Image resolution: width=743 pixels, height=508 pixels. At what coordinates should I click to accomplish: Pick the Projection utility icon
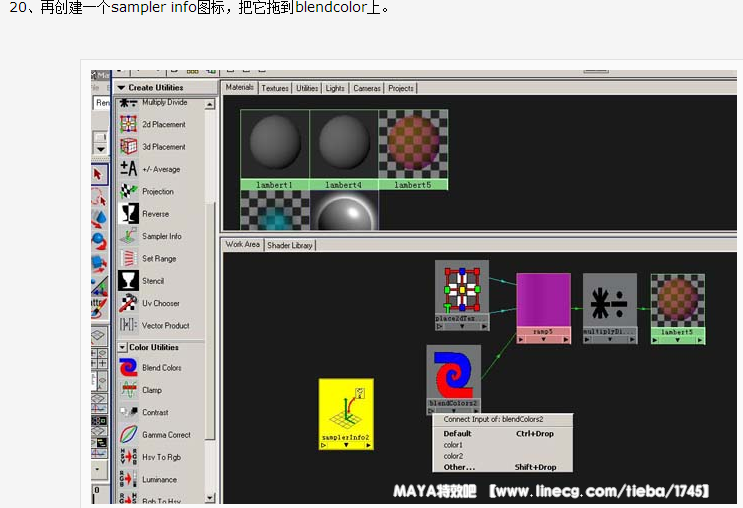tap(129, 192)
